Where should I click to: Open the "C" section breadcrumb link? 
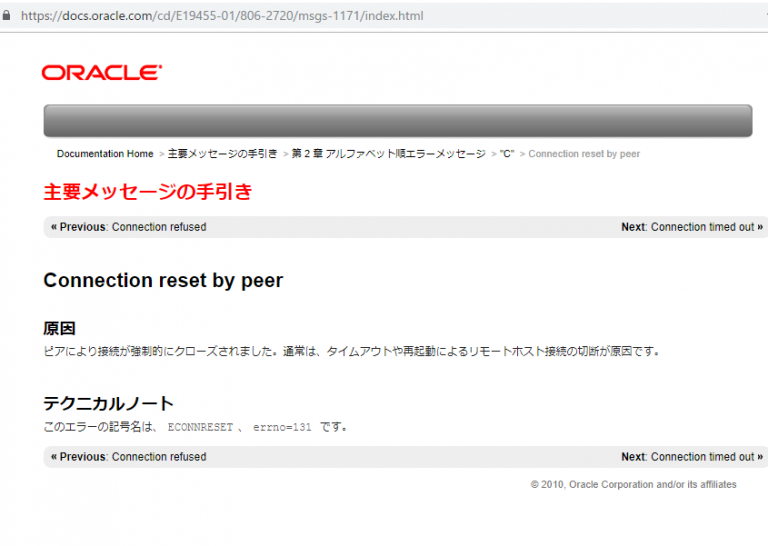tap(507, 154)
